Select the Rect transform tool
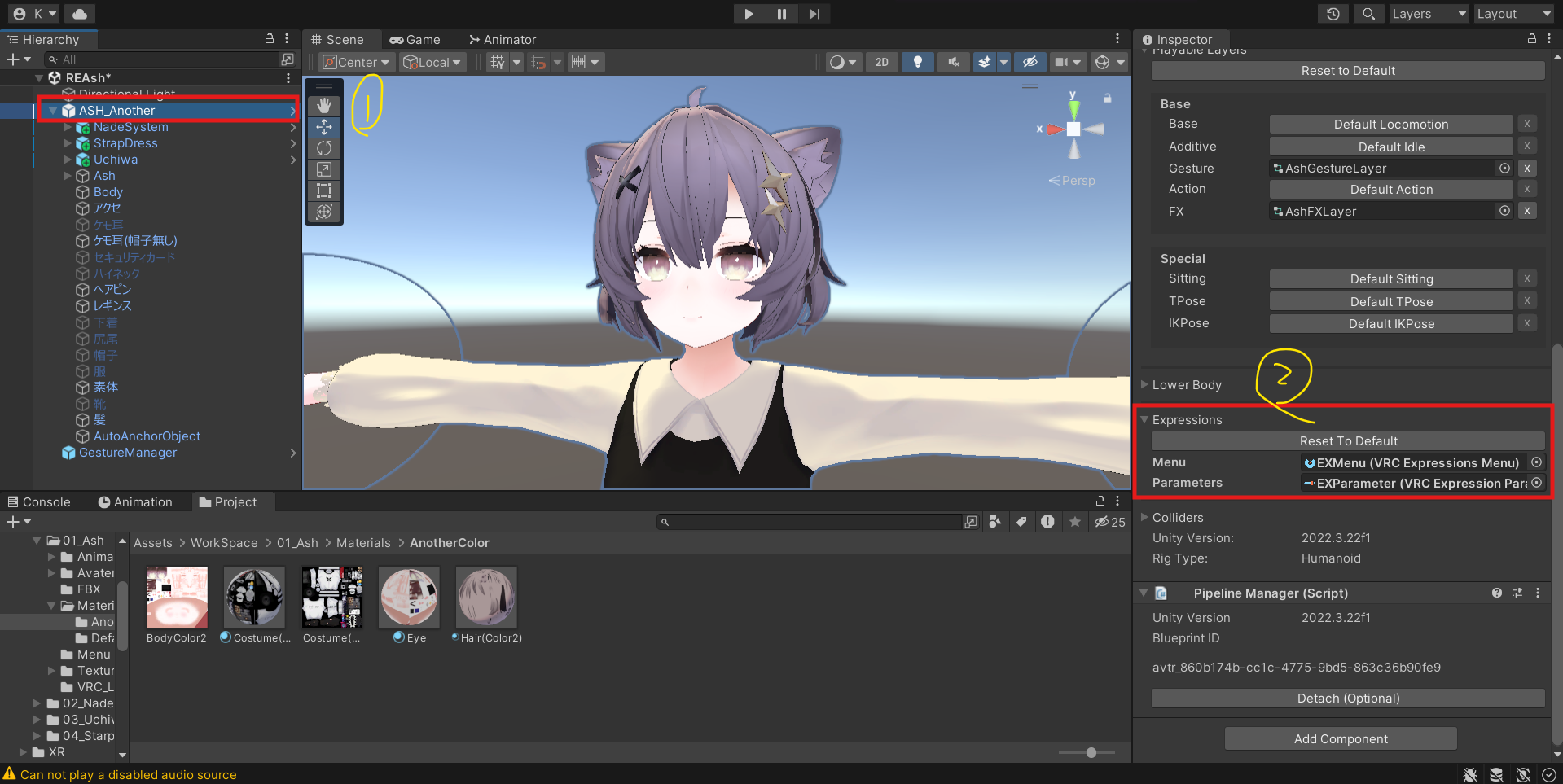Screen dimensions: 1563x784 tap(323, 191)
